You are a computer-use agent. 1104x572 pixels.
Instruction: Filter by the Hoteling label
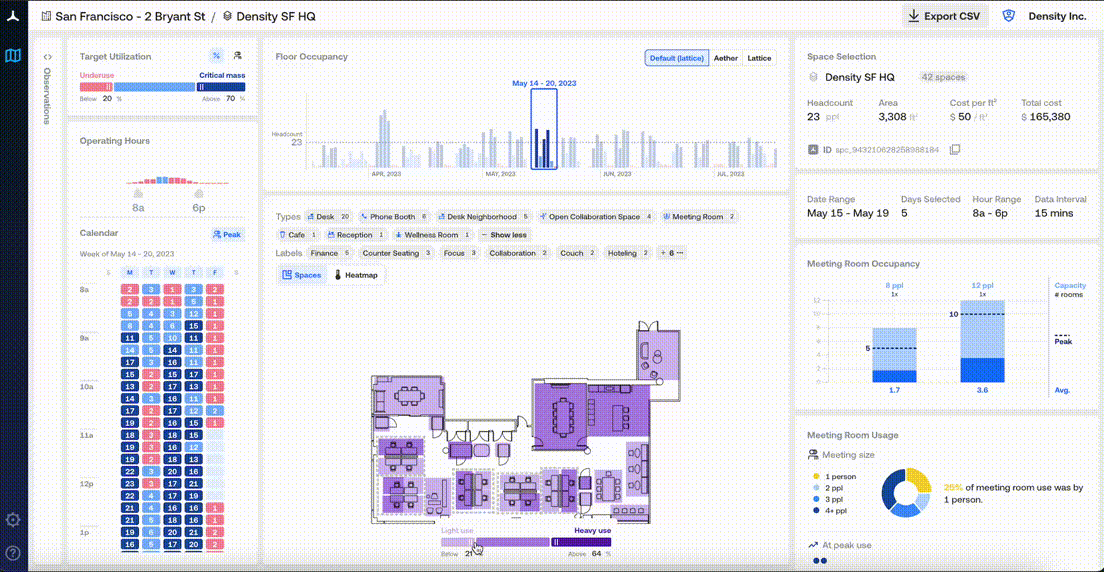[x=628, y=253]
